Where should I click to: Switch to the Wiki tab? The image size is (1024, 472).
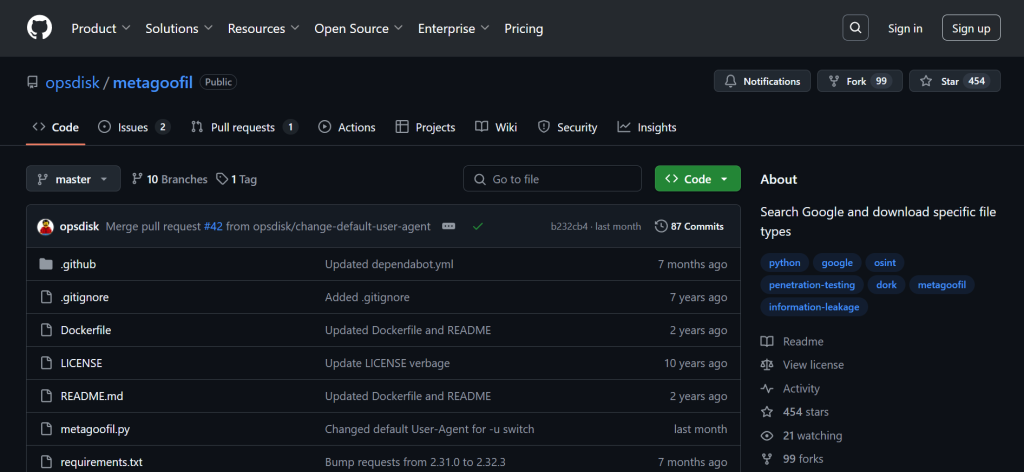[x=496, y=127]
